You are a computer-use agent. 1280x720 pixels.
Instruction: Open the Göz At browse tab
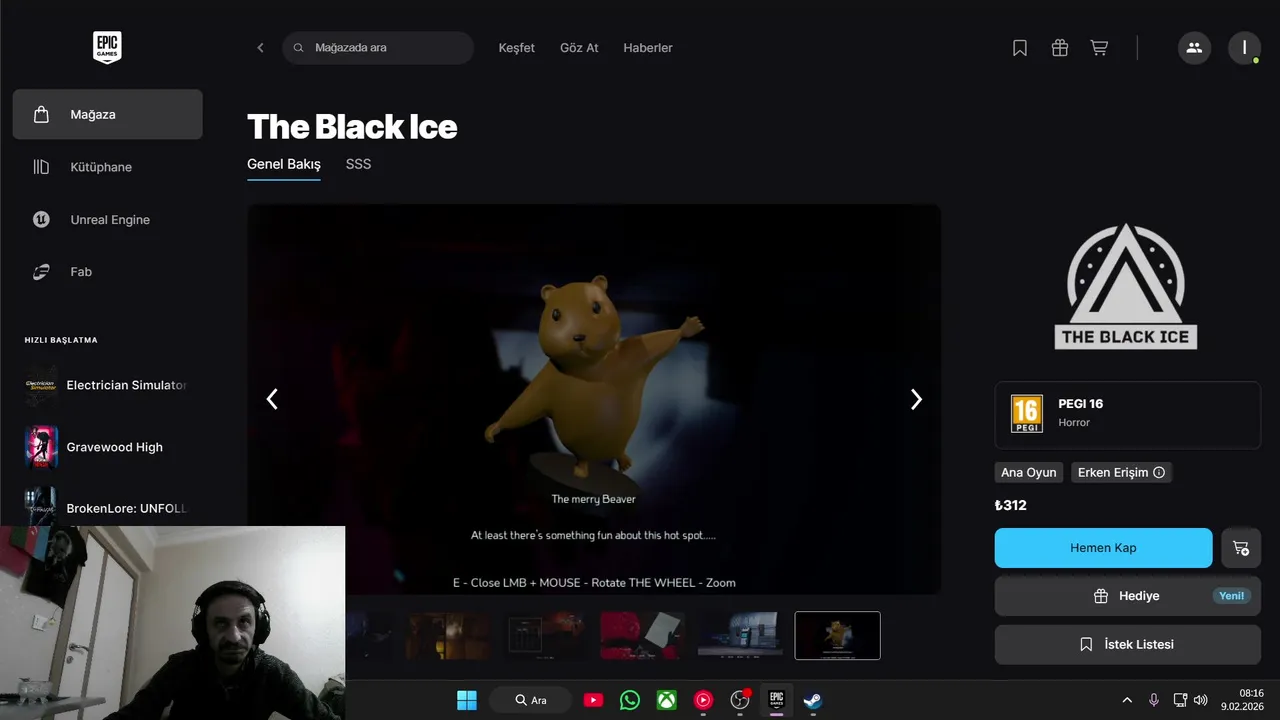[579, 48]
